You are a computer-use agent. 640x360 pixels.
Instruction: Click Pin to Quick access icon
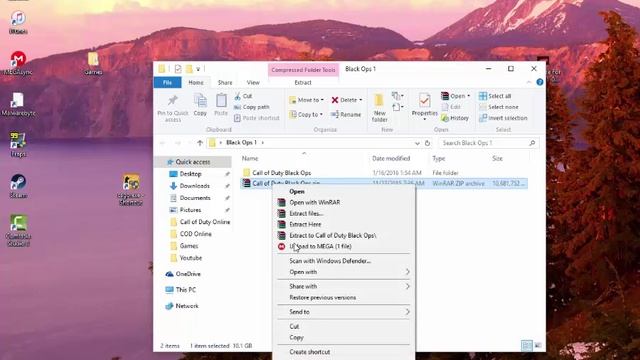173,108
